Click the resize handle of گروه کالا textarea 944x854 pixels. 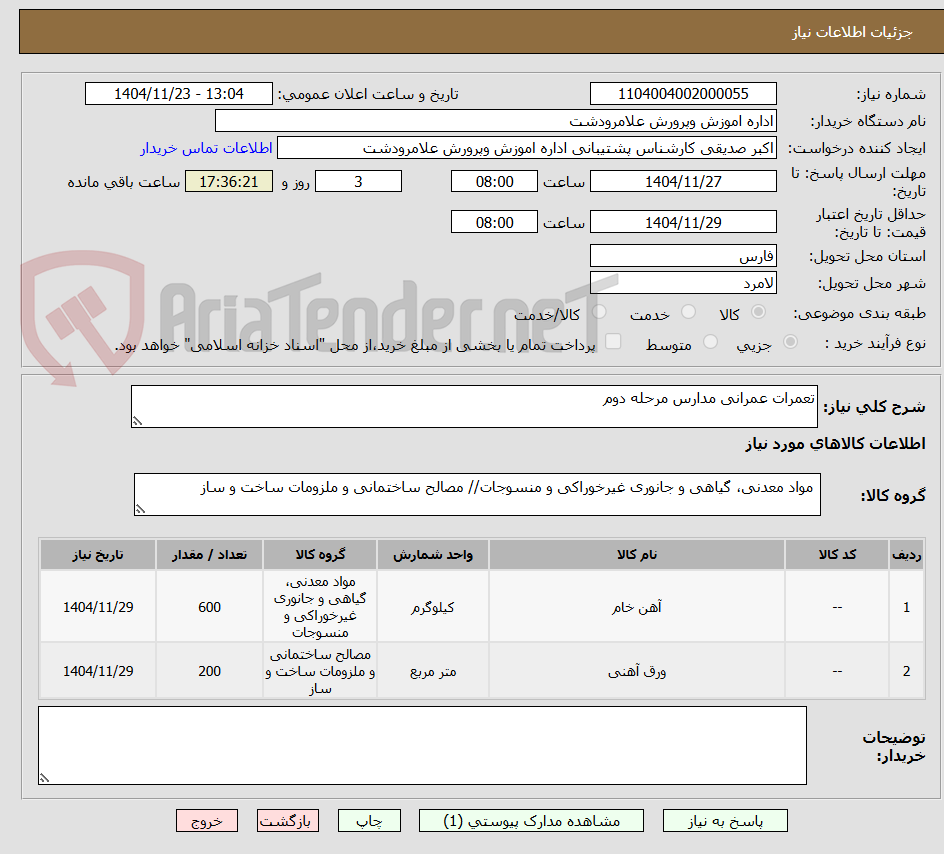(x=140, y=509)
